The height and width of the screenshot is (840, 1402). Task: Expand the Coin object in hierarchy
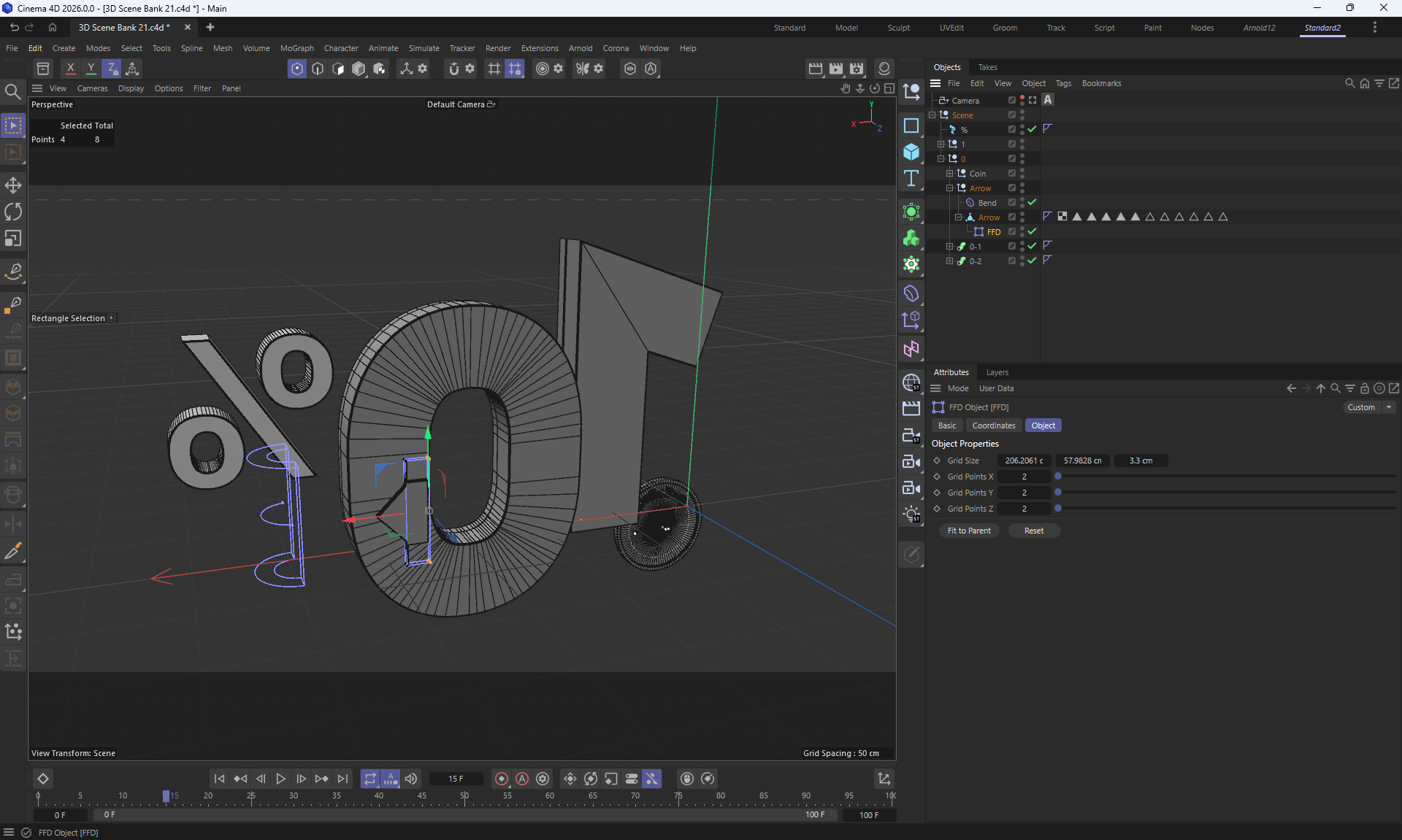(x=949, y=174)
